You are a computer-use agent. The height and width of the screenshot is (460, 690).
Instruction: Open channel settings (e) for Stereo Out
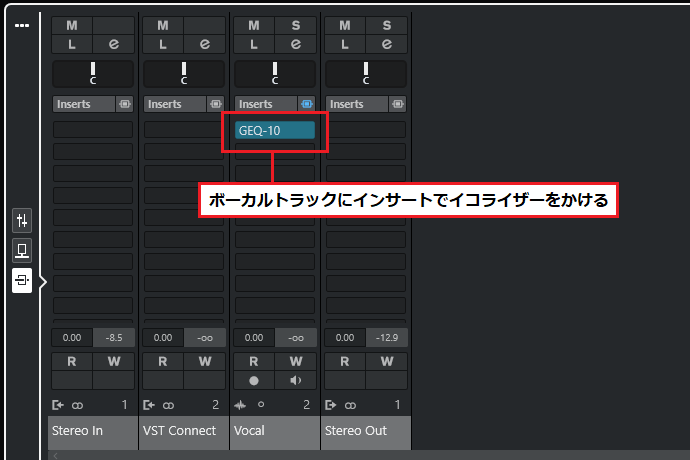387,44
